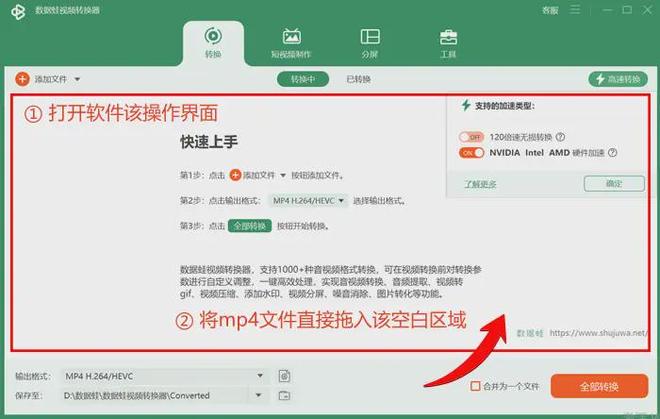The height and width of the screenshot is (419, 660).
Task: Maximize the converter window
Action: (x=627, y=9)
